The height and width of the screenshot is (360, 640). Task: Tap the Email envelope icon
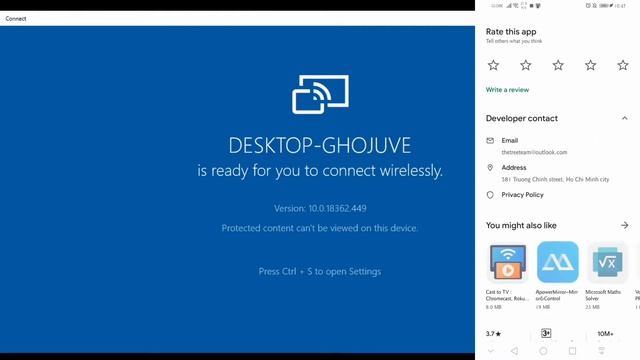pos(490,140)
